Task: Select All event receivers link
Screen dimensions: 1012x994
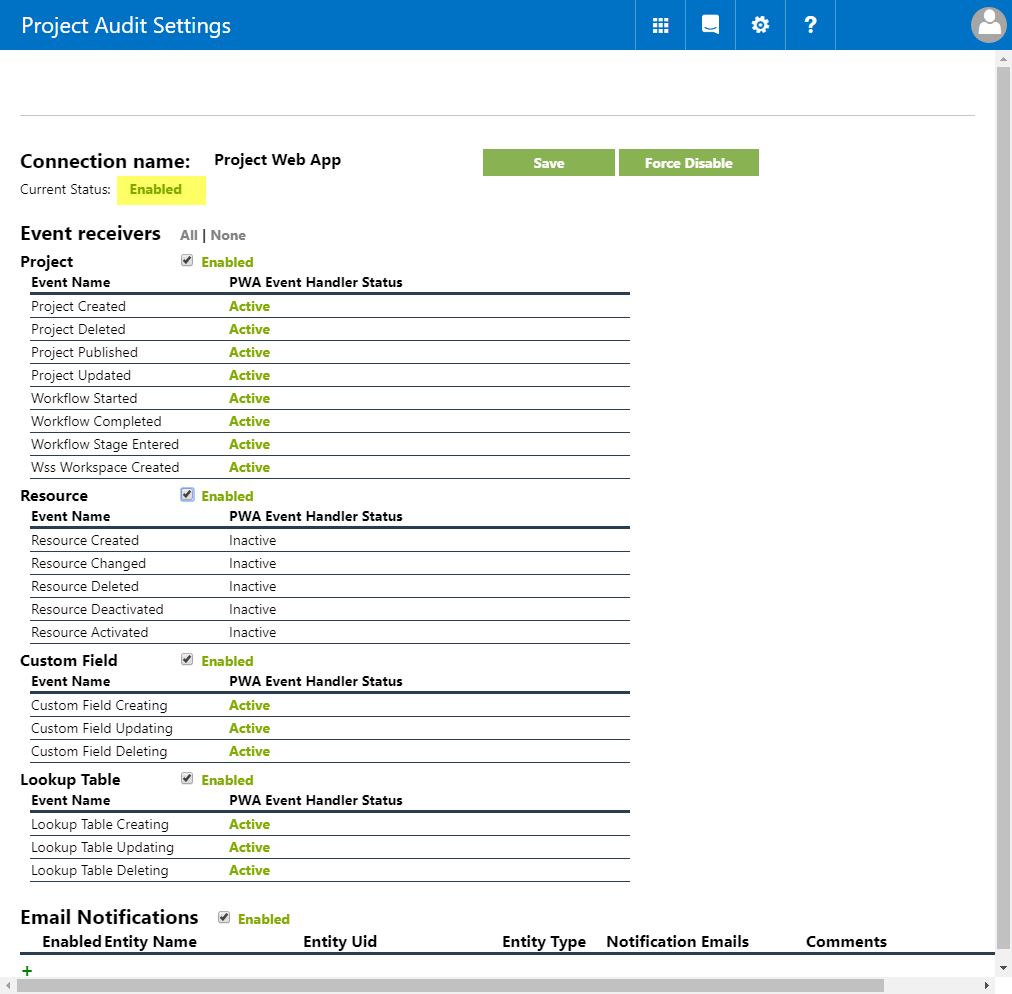Action: (x=189, y=236)
